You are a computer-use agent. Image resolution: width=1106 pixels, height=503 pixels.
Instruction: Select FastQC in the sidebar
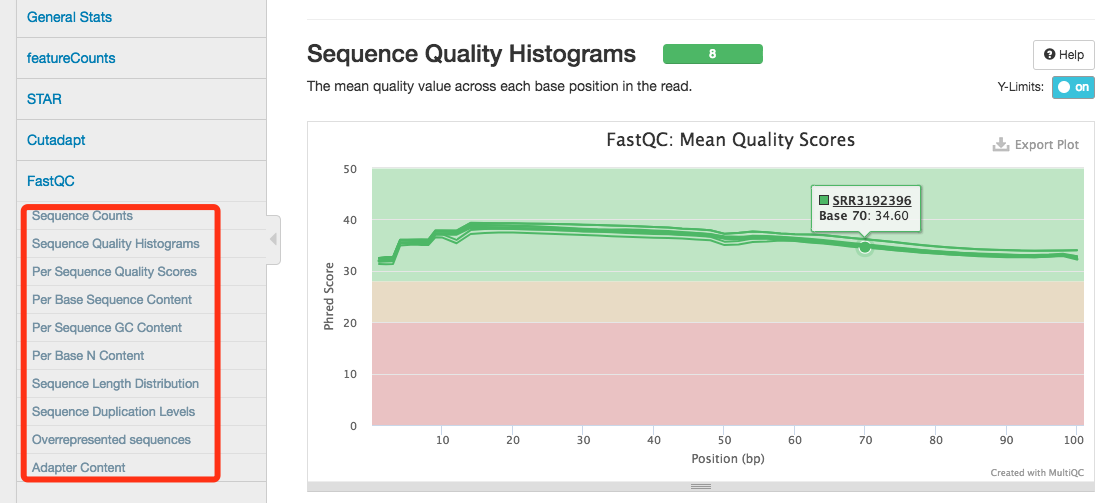tap(51, 181)
